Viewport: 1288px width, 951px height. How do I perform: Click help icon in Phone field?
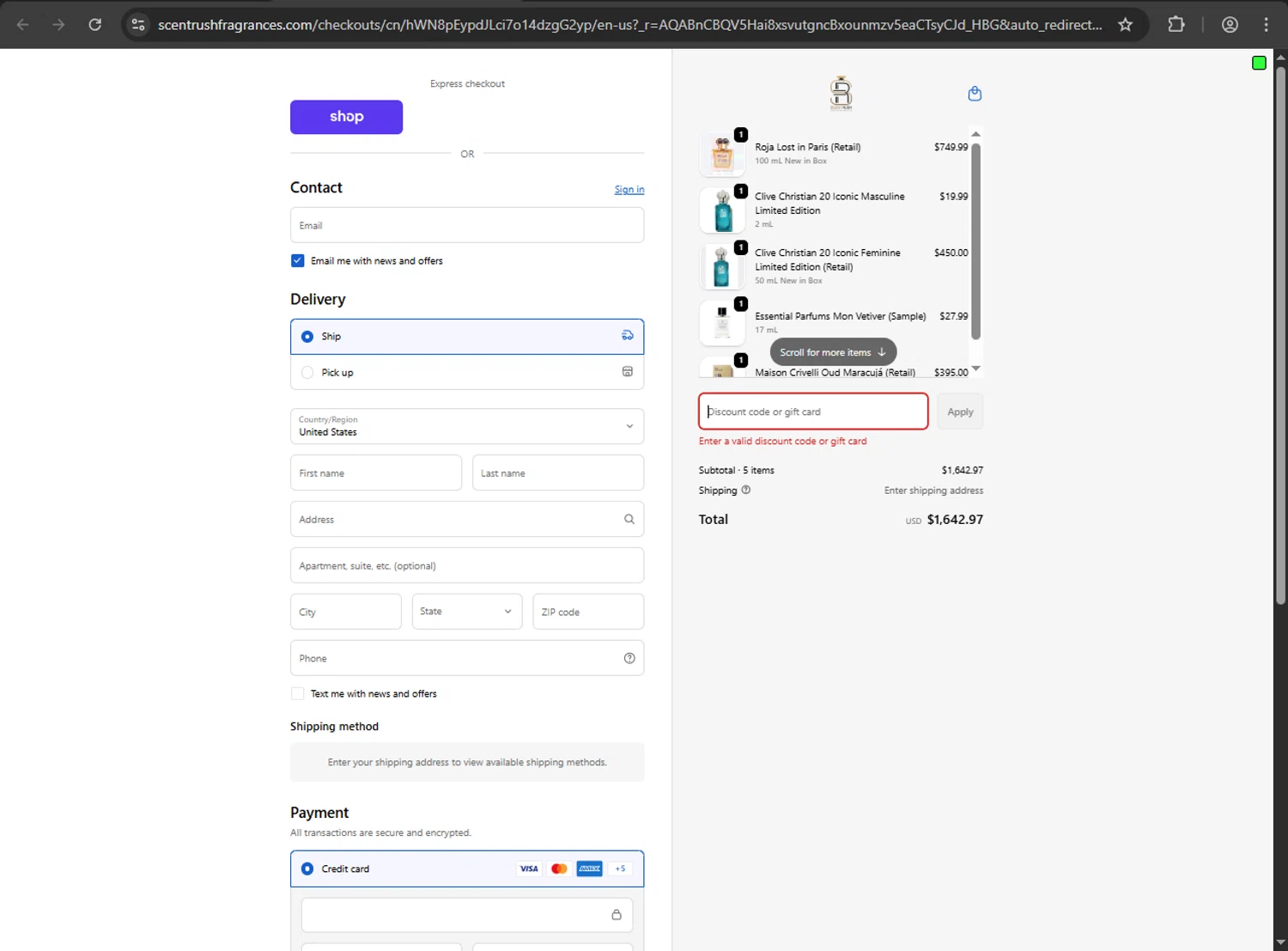pyautogui.click(x=629, y=658)
